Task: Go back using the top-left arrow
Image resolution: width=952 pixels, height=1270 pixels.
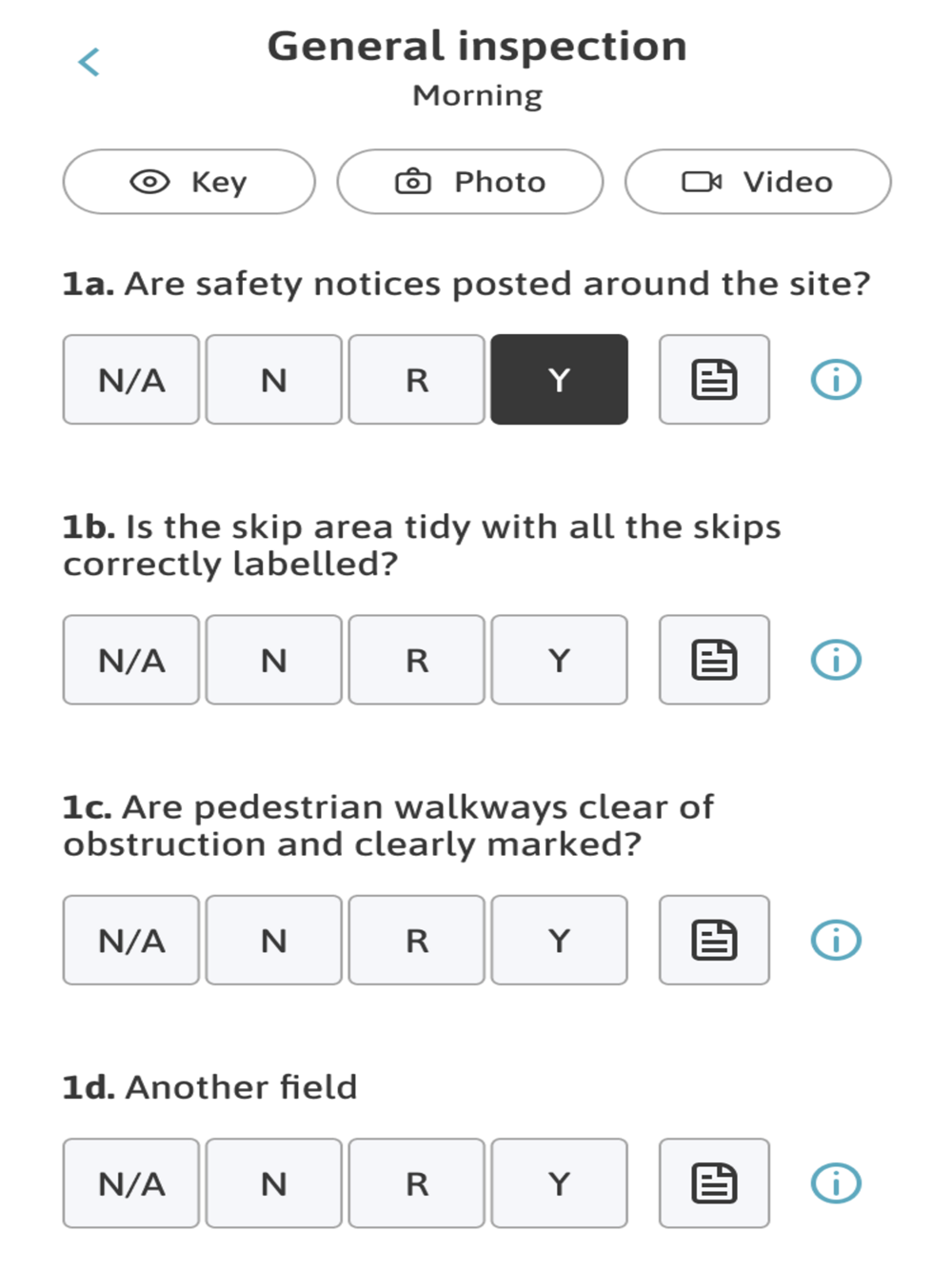Action: 89,63
